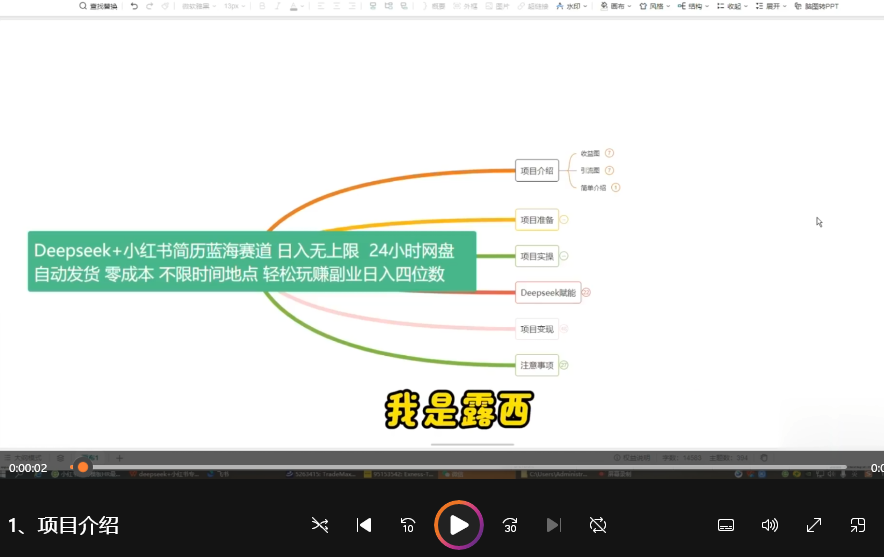Insert a 超链接 hyperlink
This screenshot has height=557, width=884.
tap(532, 6)
